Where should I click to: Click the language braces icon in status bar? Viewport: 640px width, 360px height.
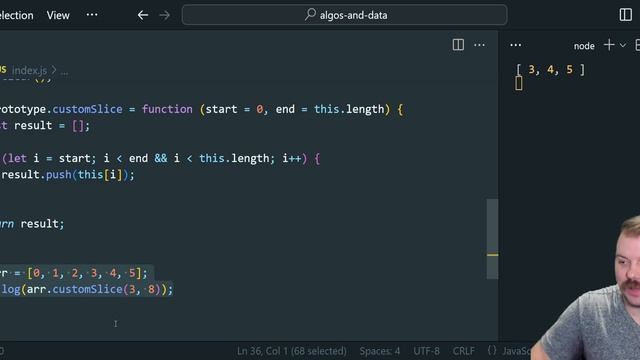(x=492, y=351)
